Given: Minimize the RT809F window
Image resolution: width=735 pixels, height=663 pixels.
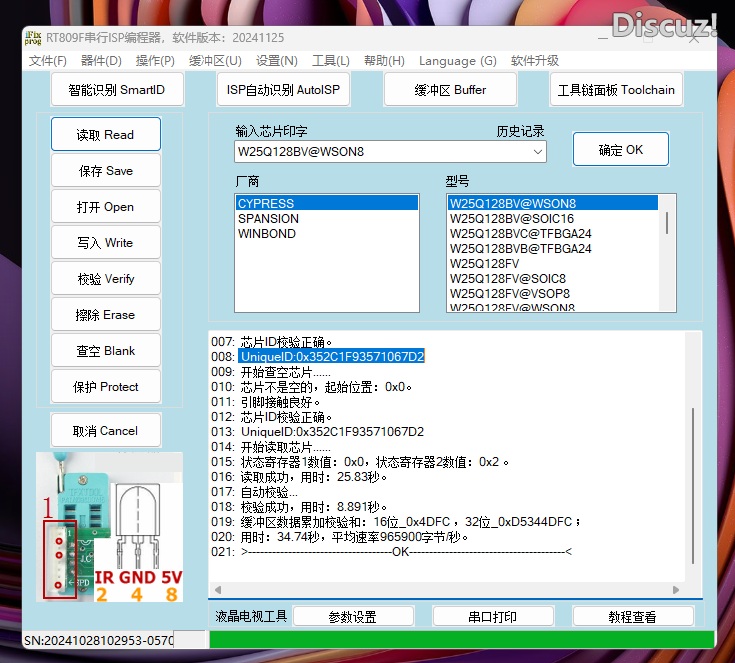Looking at the screenshot, I should coord(603,38).
